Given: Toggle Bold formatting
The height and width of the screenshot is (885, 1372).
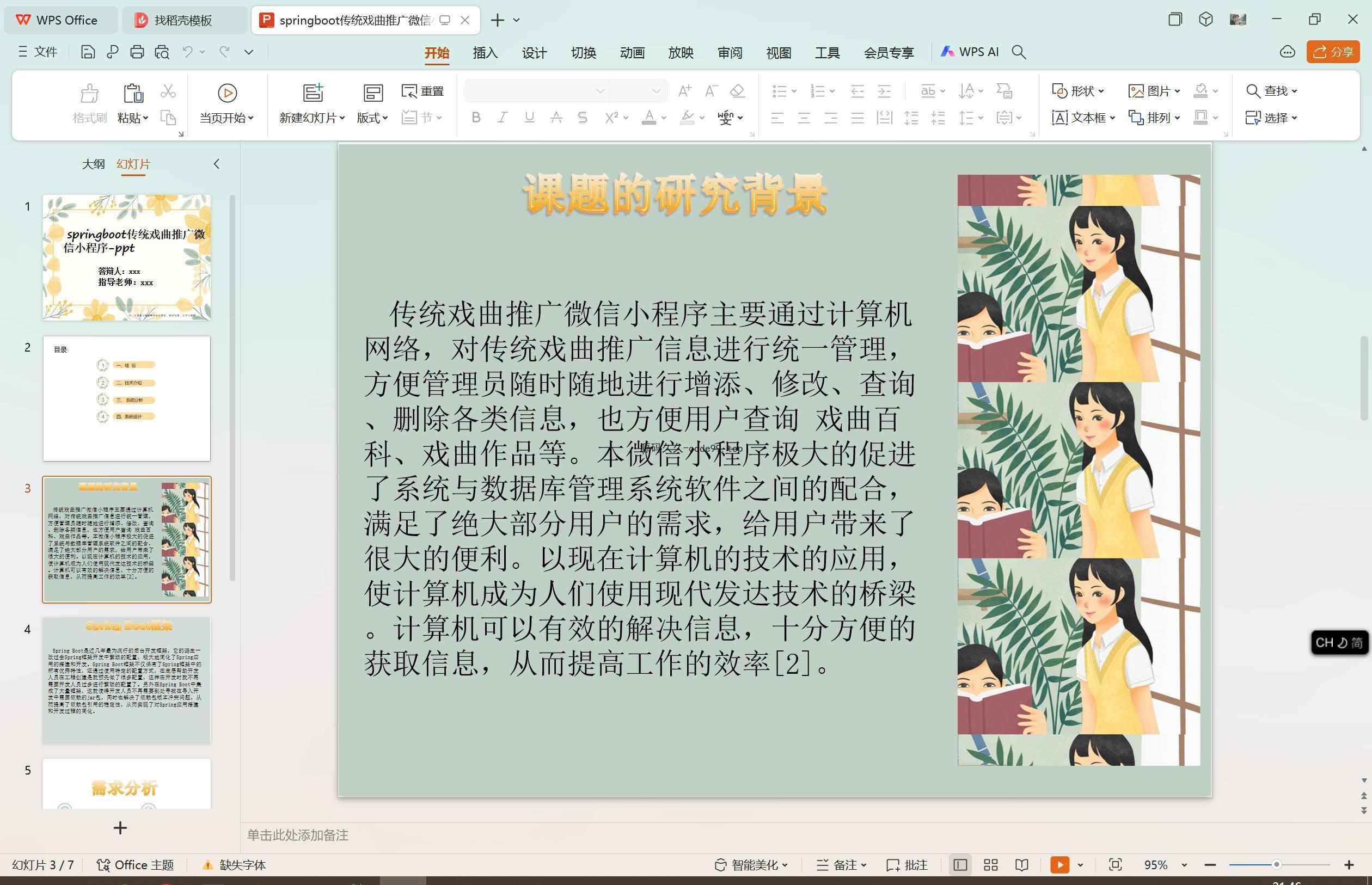Looking at the screenshot, I should coord(476,118).
